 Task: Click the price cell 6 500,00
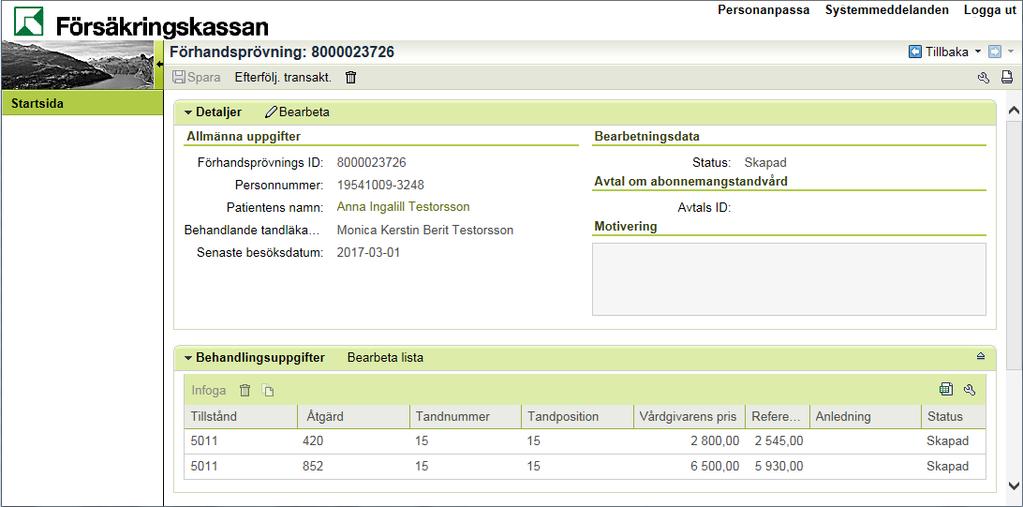tap(714, 467)
